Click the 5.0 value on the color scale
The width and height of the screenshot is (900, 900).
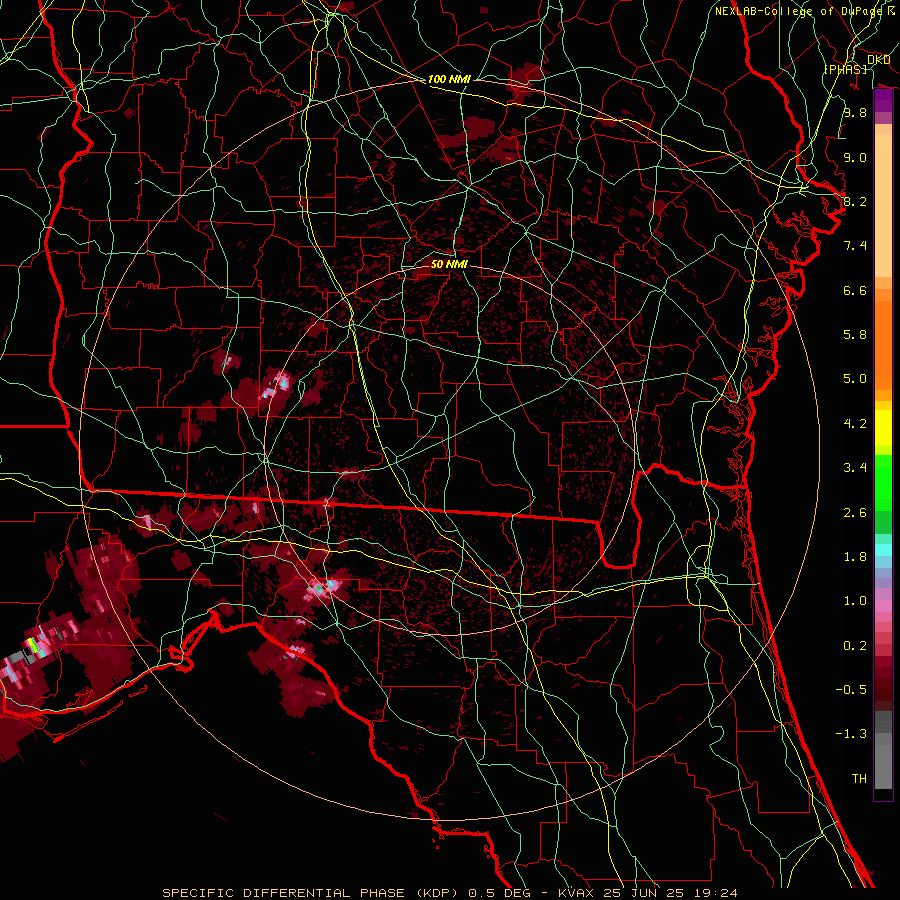click(x=855, y=379)
